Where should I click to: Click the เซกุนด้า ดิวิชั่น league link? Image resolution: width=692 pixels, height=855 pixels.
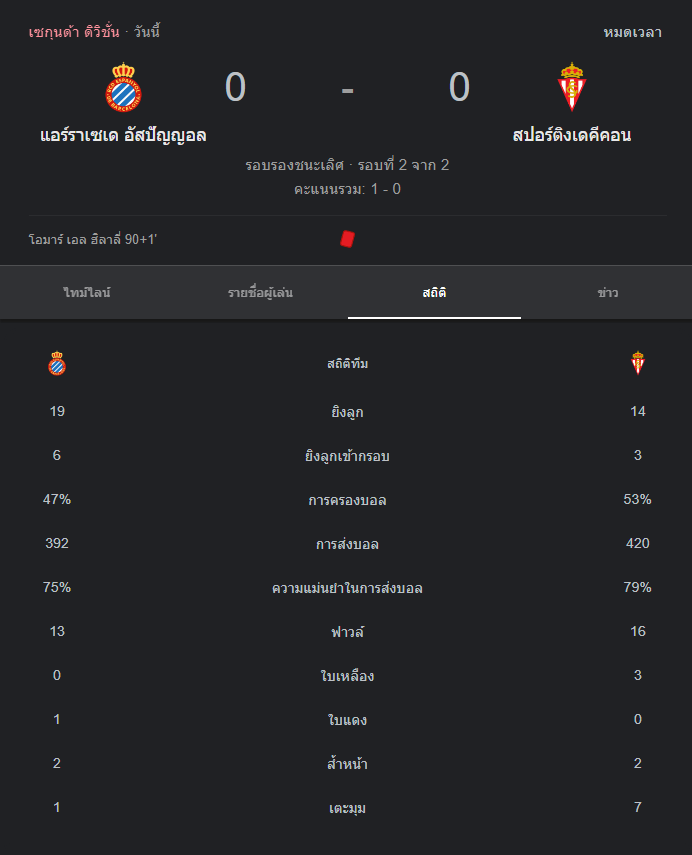[74, 32]
